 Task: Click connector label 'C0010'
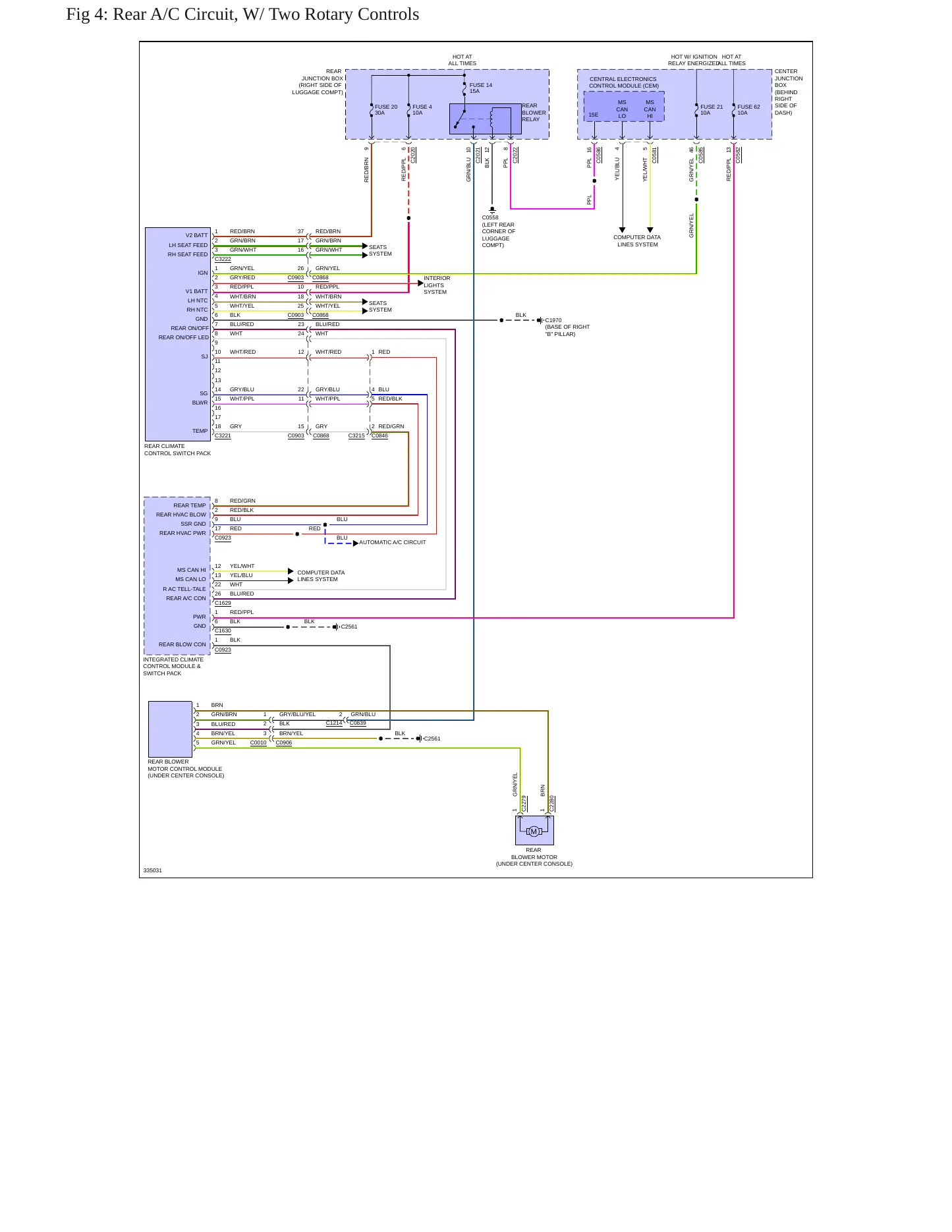(x=258, y=743)
